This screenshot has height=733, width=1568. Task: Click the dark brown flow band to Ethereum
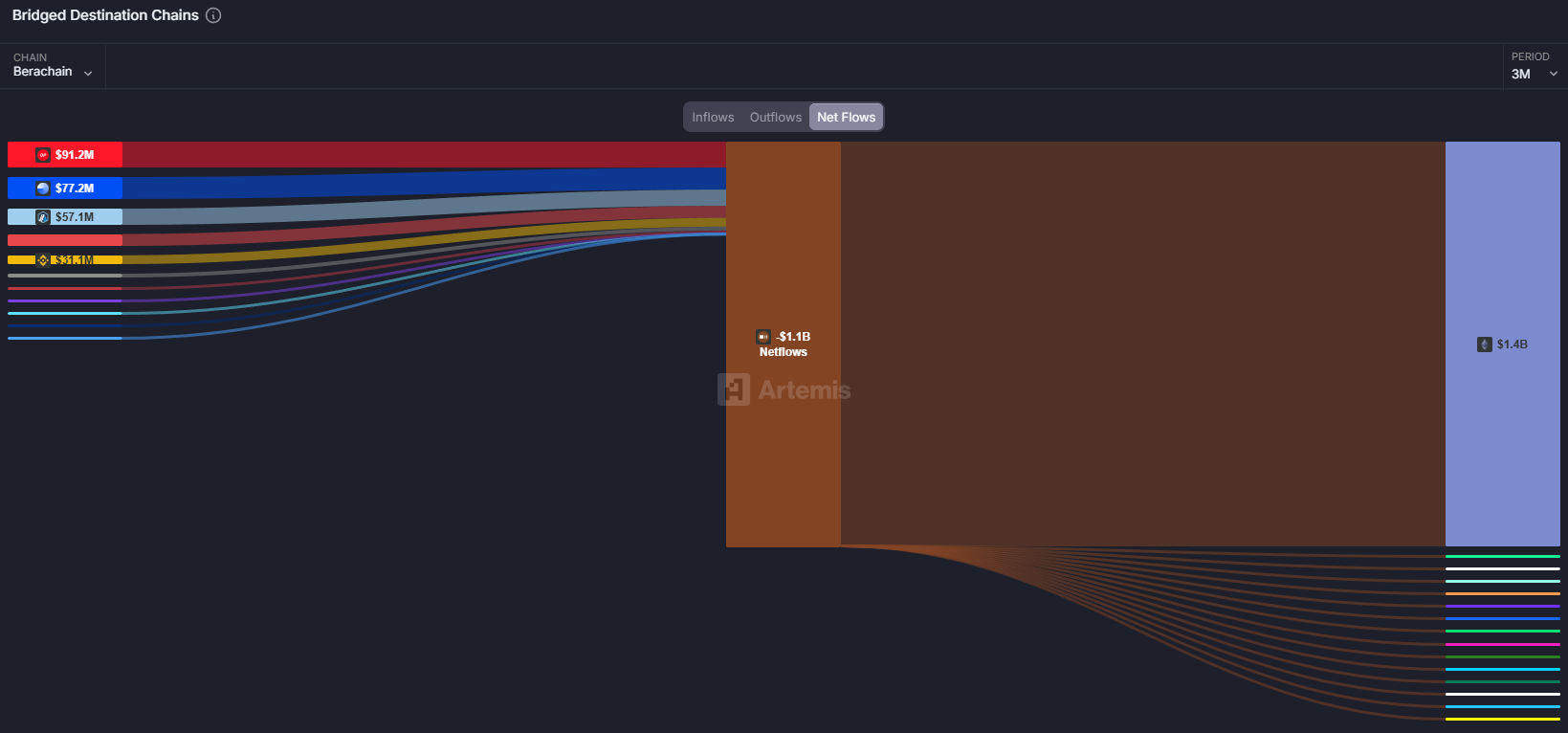(x=1138, y=344)
